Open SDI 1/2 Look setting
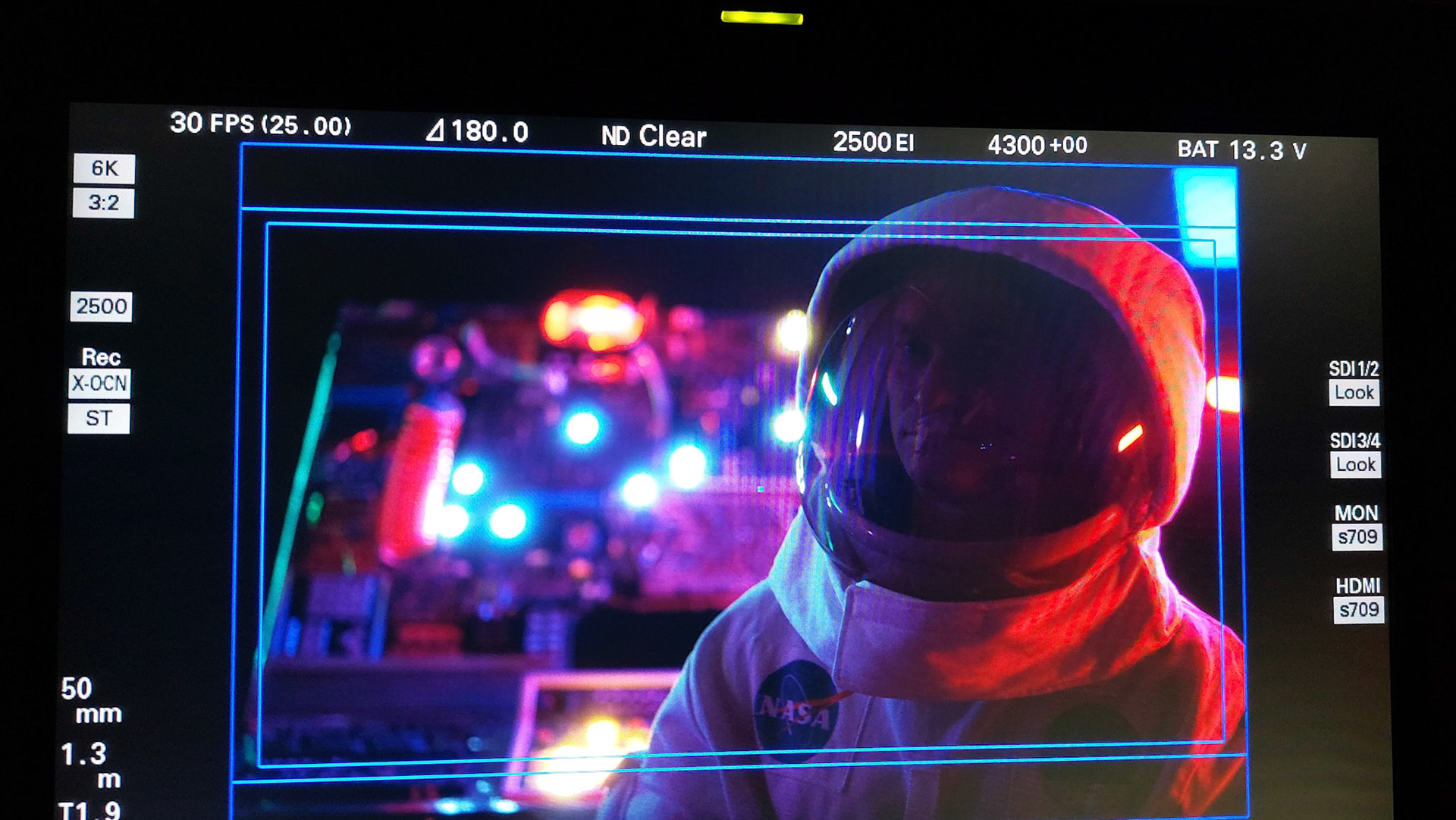Screen dimensions: 1456x820 coord(1354,393)
